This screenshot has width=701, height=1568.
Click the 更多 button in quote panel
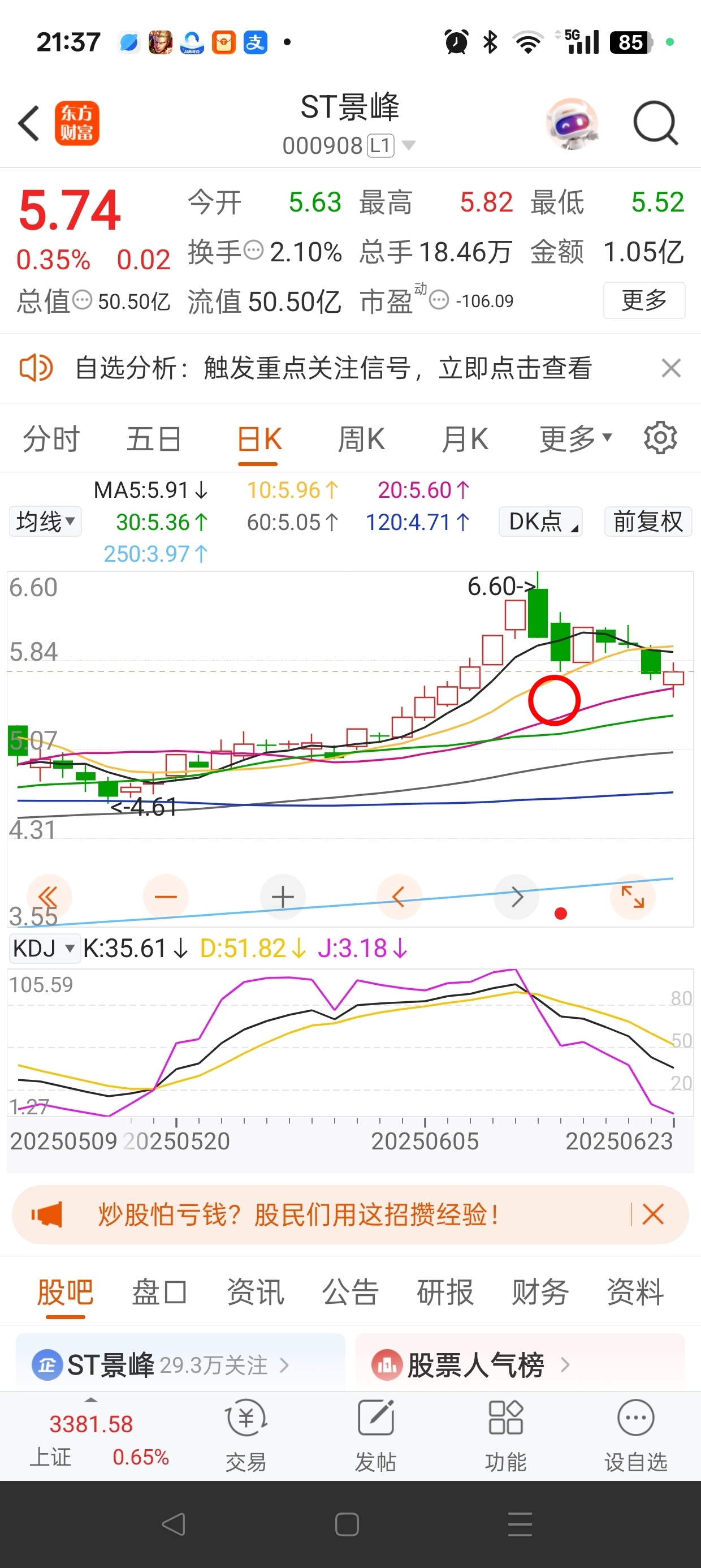[x=644, y=300]
